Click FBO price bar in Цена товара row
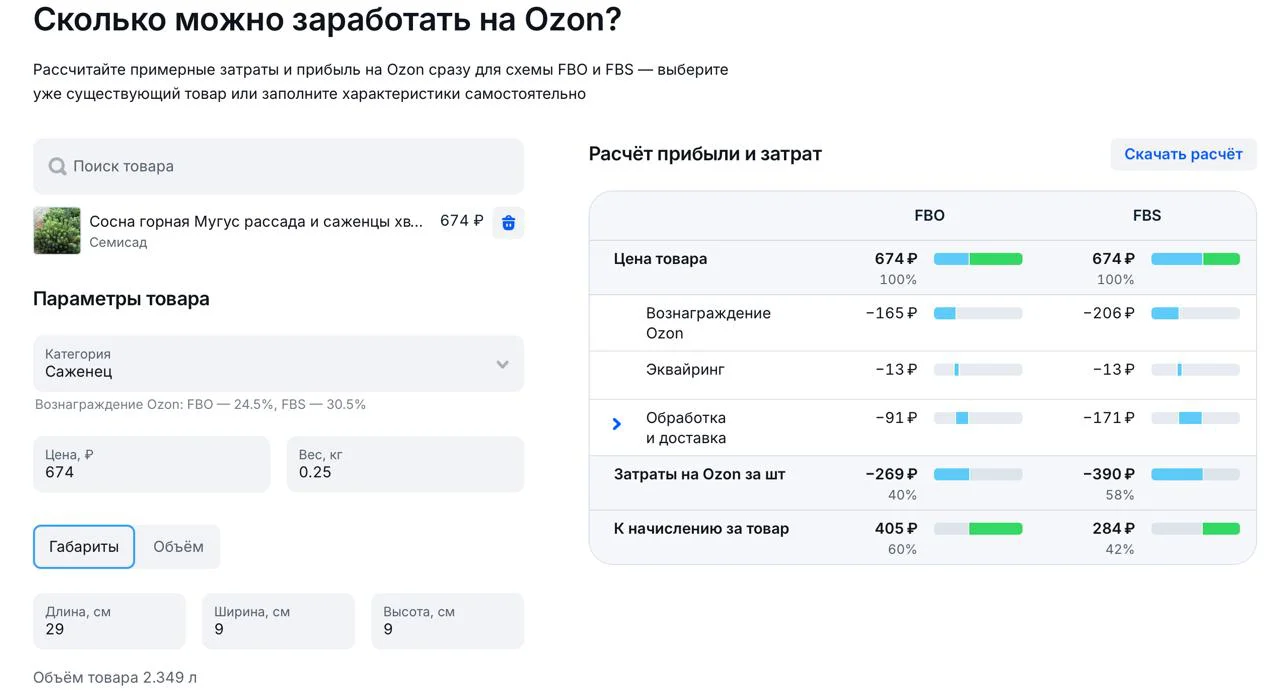 (977, 259)
